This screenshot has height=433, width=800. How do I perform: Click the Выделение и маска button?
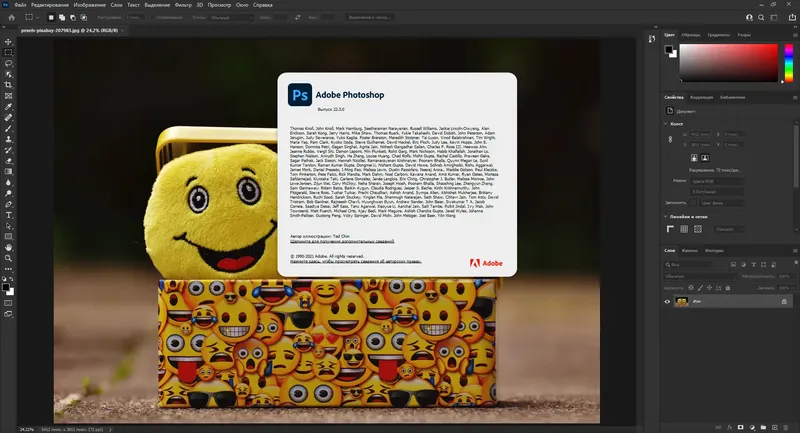click(x=369, y=17)
